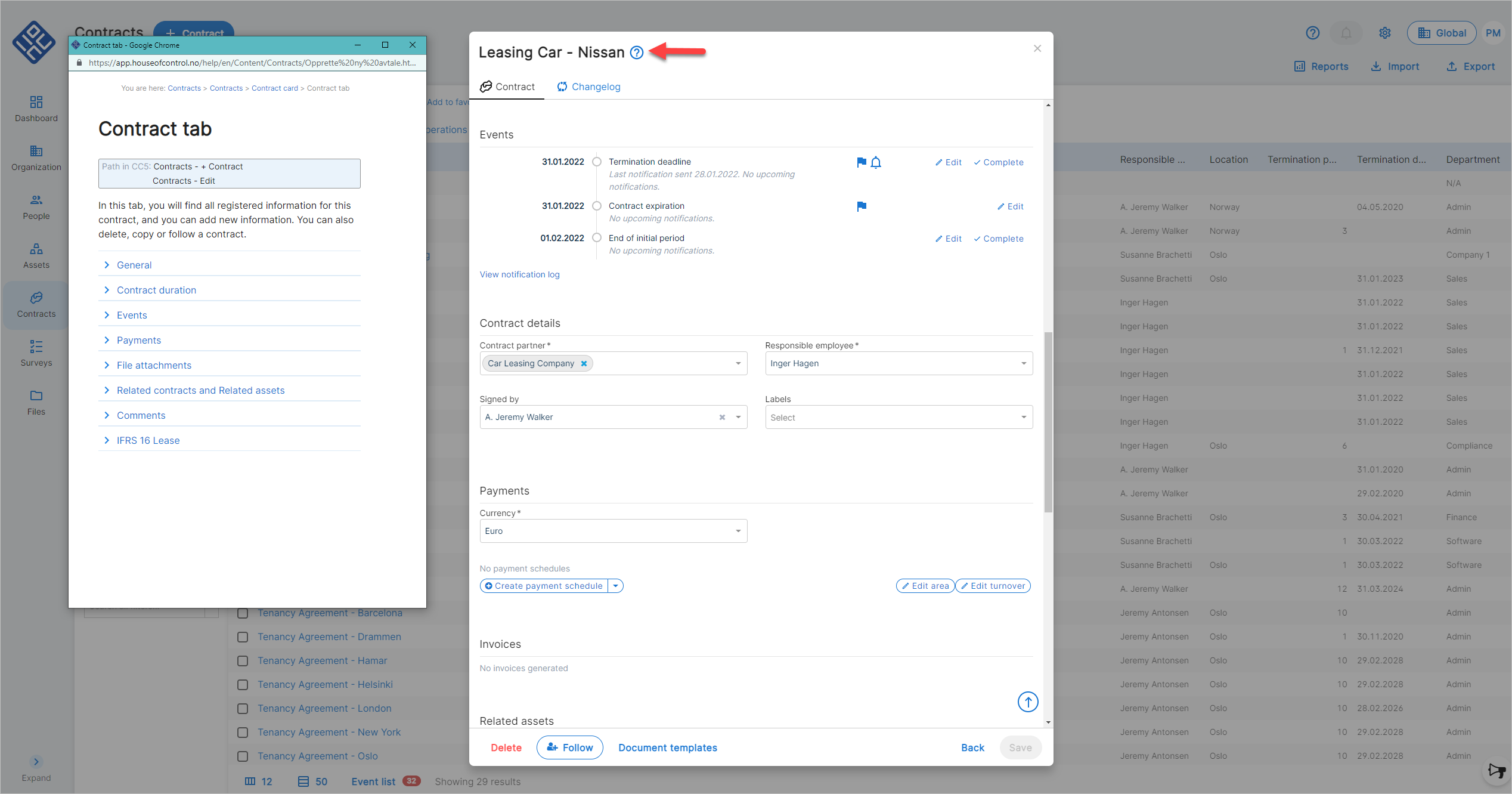Viewport: 1512px width, 794px height.
Task: Open Create payment schedule dropdown arrow
Action: tap(616, 586)
